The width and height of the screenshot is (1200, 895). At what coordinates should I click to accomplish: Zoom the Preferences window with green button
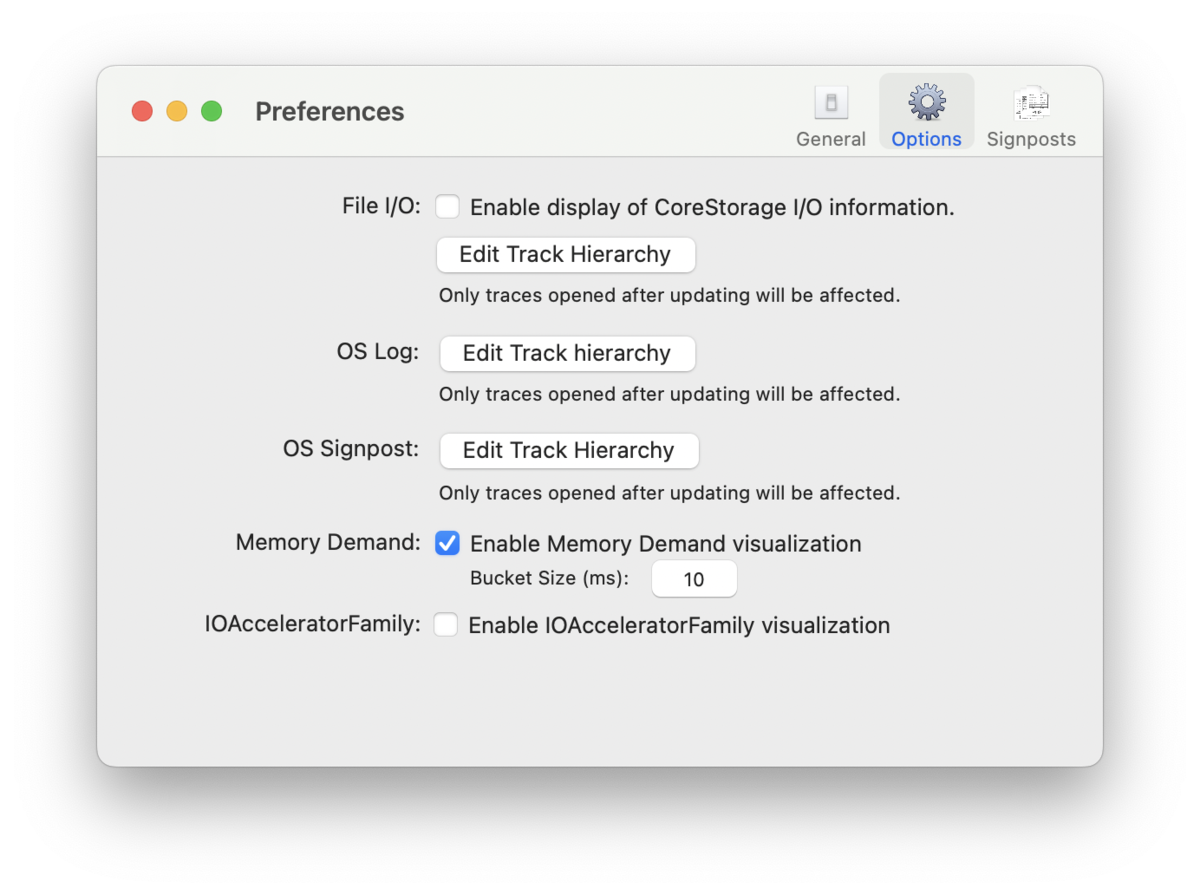pyautogui.click(x=211, y=111)
